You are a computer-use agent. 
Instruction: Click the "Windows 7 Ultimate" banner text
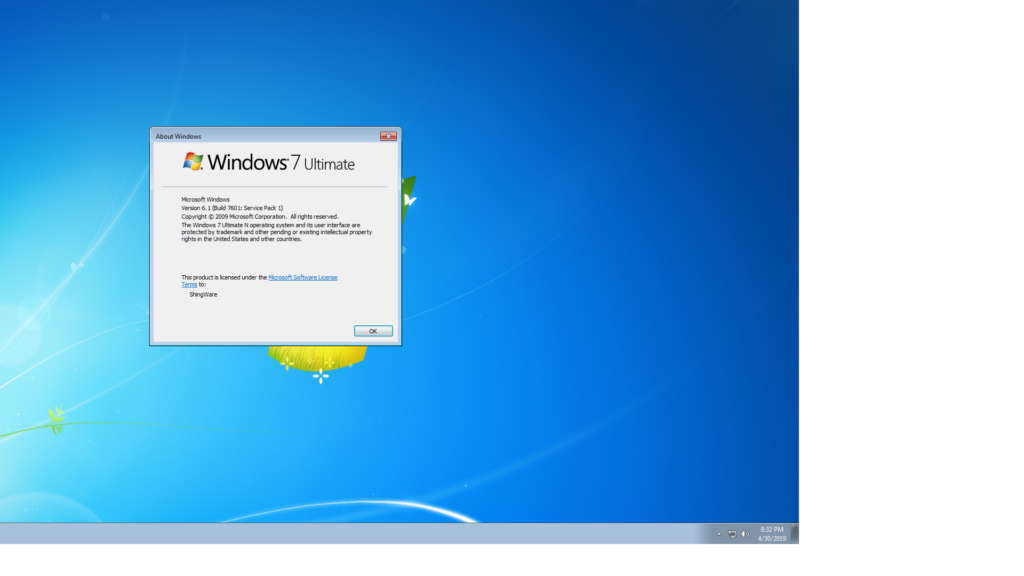[282, 162]
